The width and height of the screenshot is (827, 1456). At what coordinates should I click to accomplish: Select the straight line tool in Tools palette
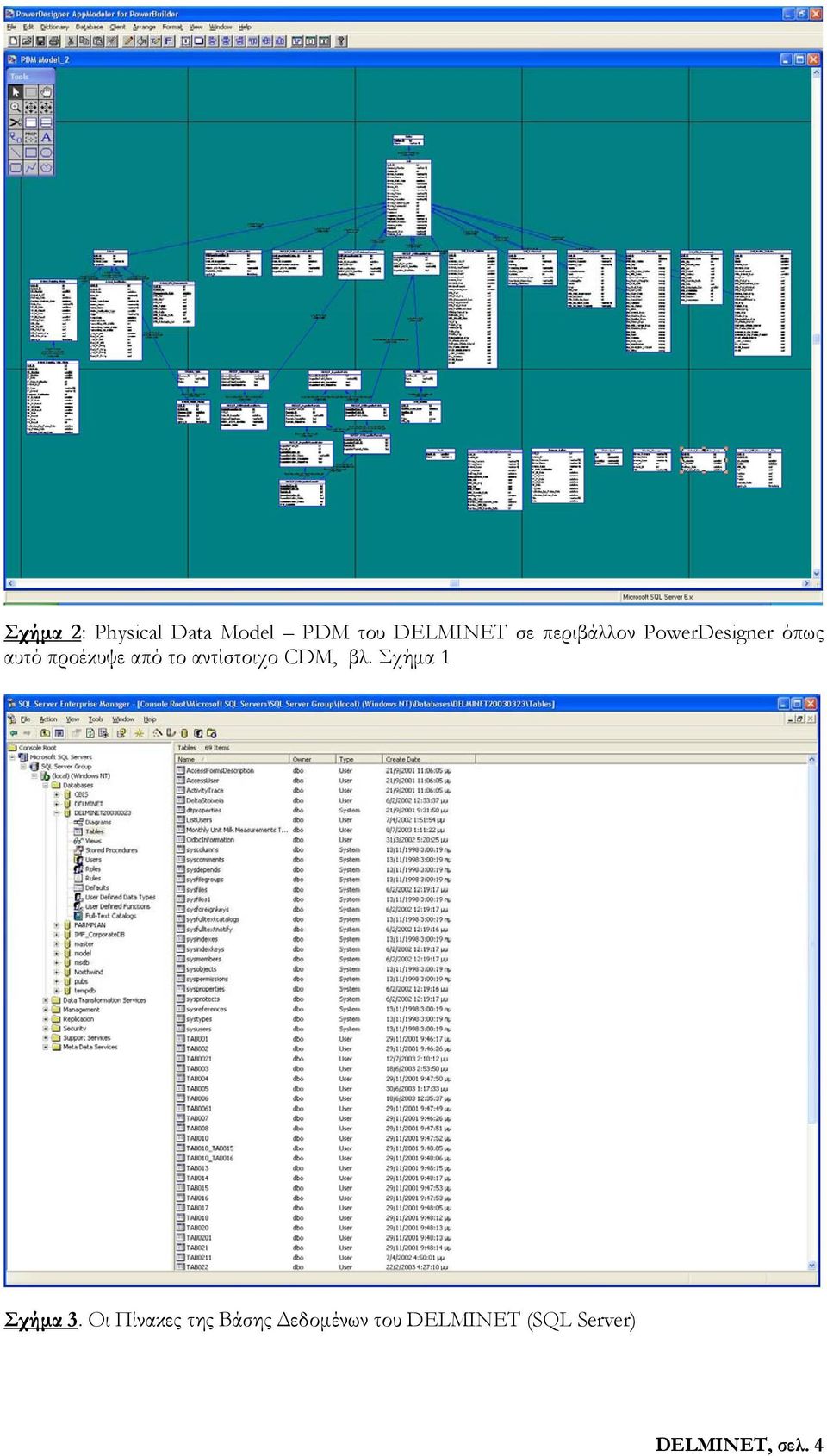click(x=15, y=152)
